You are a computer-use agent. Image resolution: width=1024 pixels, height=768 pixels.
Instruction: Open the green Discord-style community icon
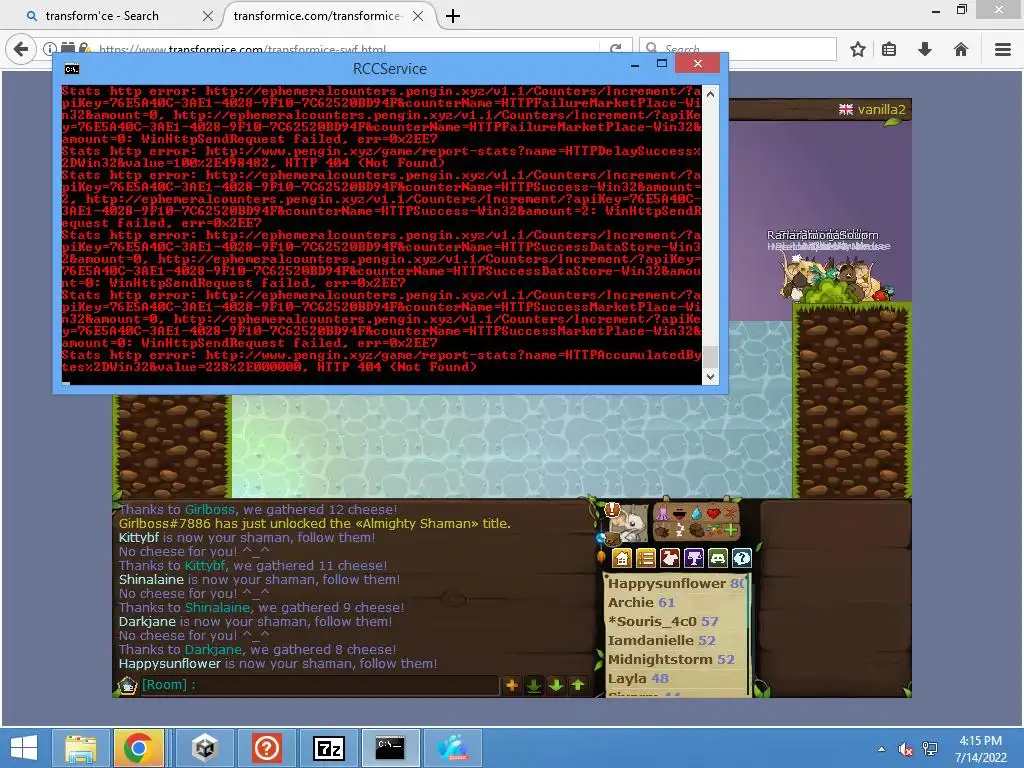[718, 558]
